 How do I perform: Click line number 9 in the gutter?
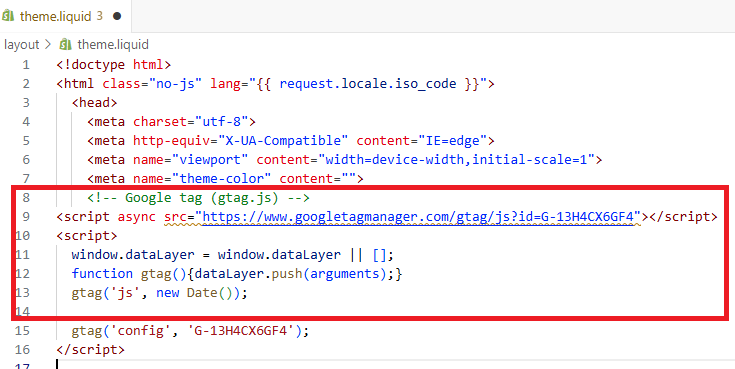[x=26, y=216]
